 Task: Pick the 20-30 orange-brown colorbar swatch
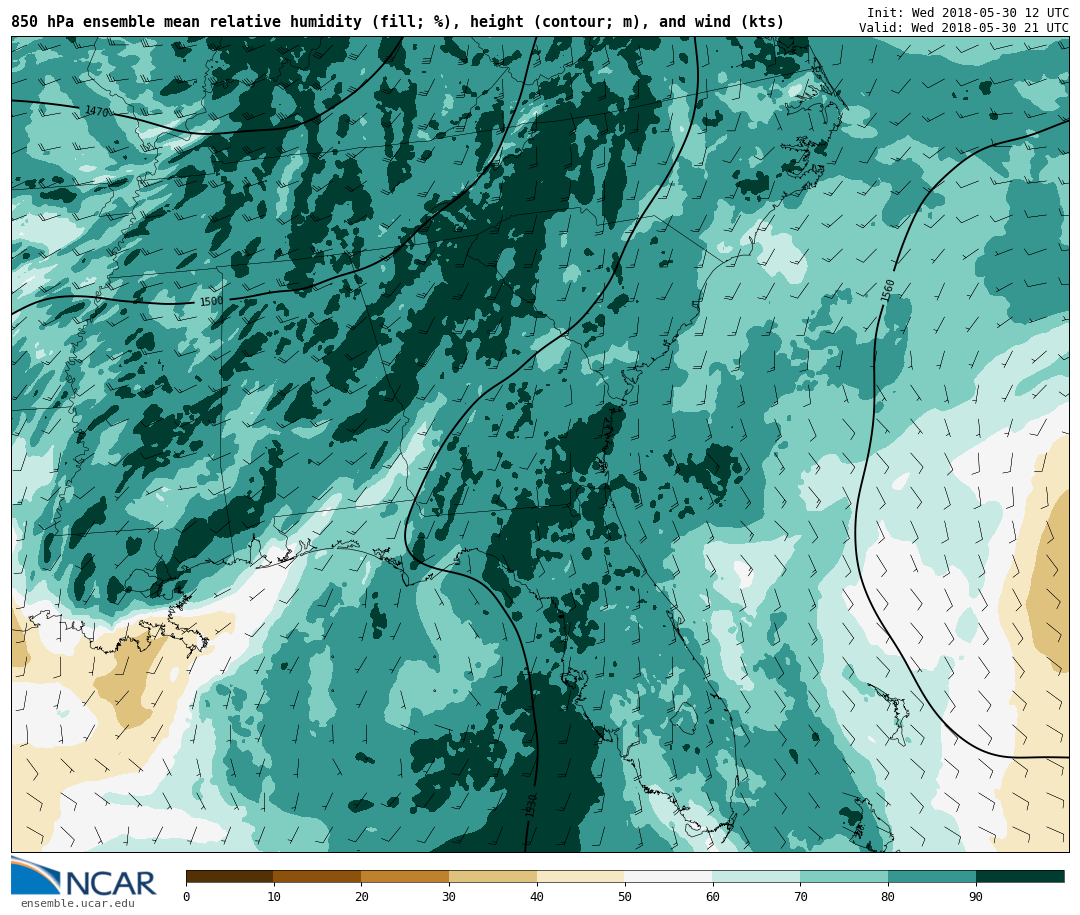coord(405,876)
